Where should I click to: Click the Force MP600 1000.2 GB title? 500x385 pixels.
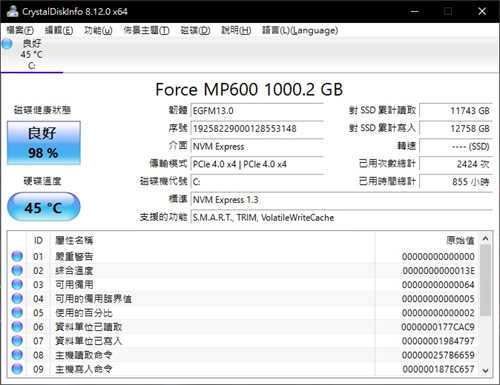pyautogui.click(x=249, y=89)
